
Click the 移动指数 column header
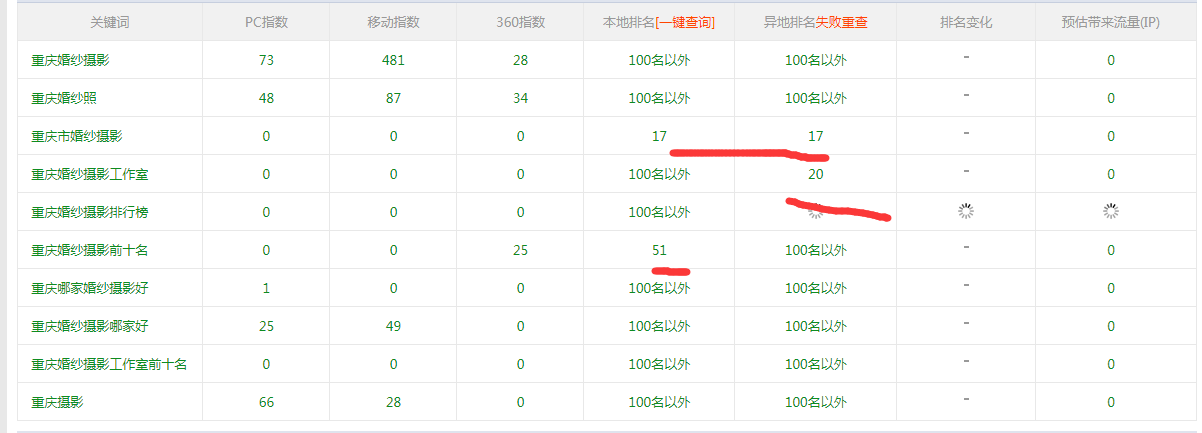point(393,22)
